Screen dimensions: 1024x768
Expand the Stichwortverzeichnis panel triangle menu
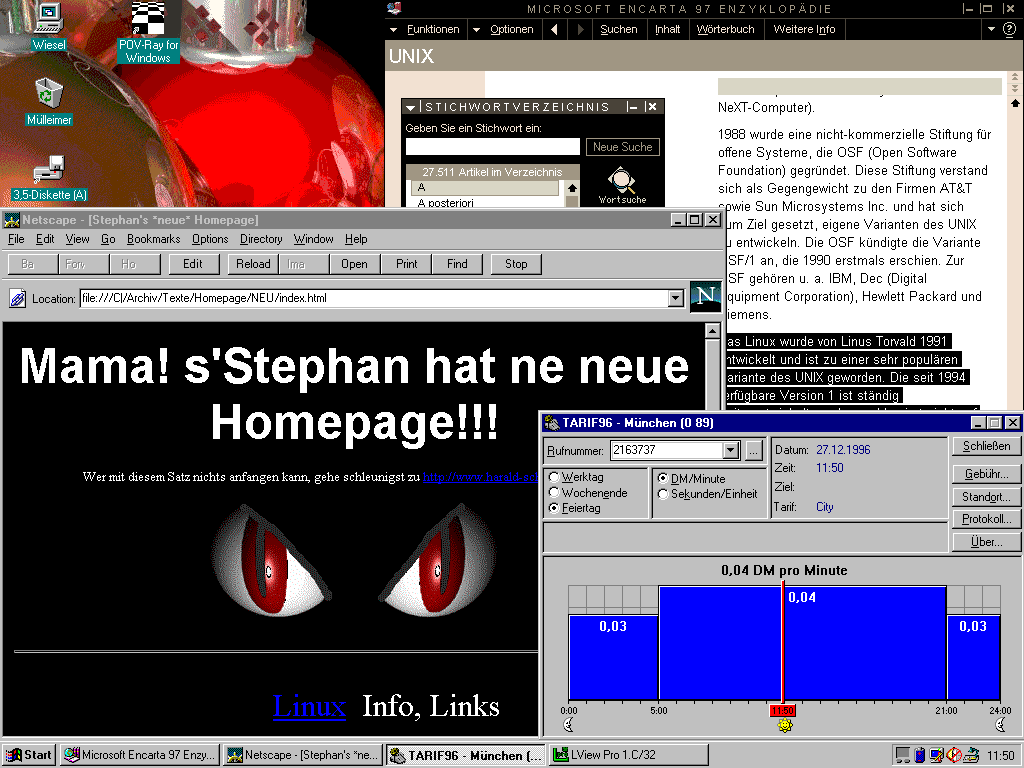tap(411, 107)
